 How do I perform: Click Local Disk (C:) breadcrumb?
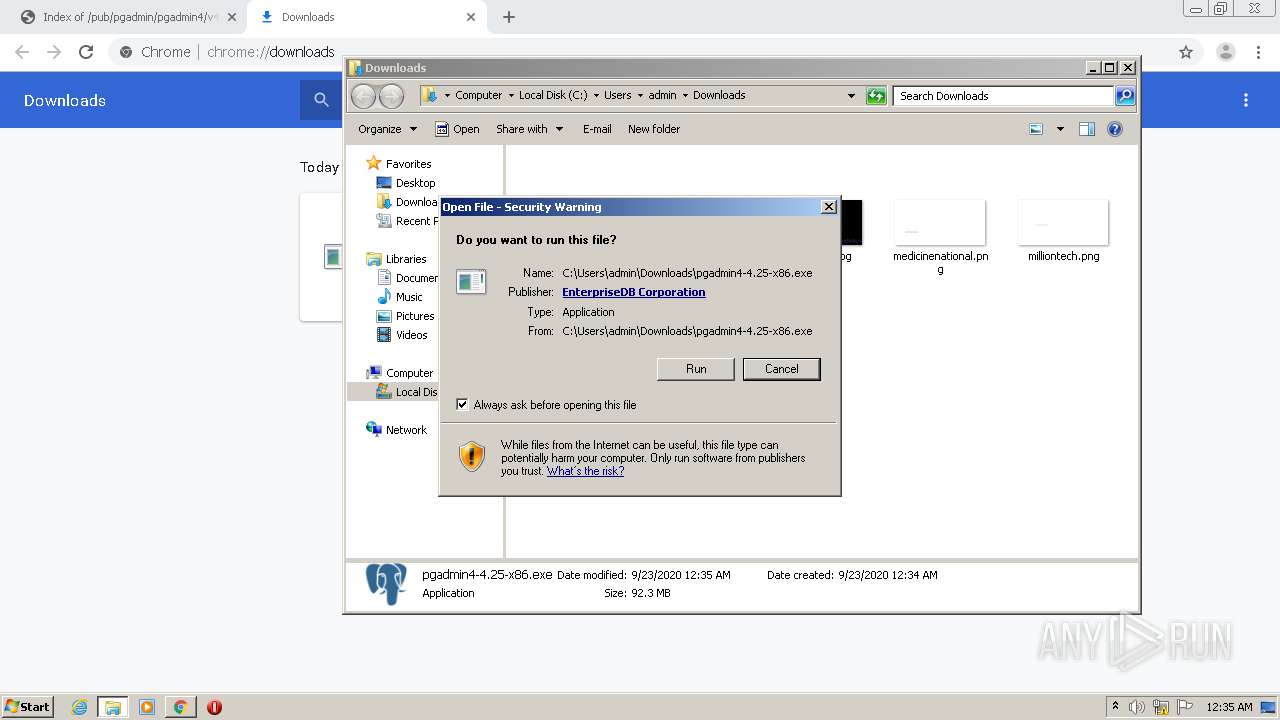553,96
